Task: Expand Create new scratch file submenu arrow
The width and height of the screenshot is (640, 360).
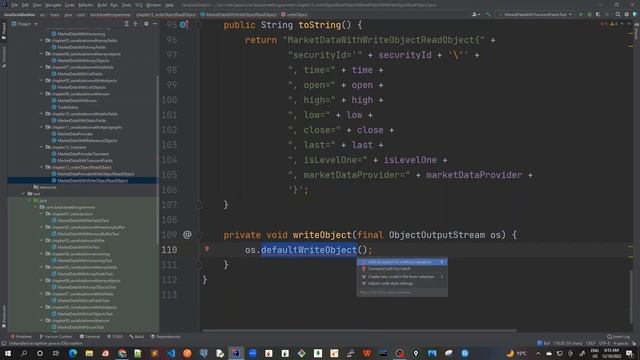Action: (x=442, y=276)
